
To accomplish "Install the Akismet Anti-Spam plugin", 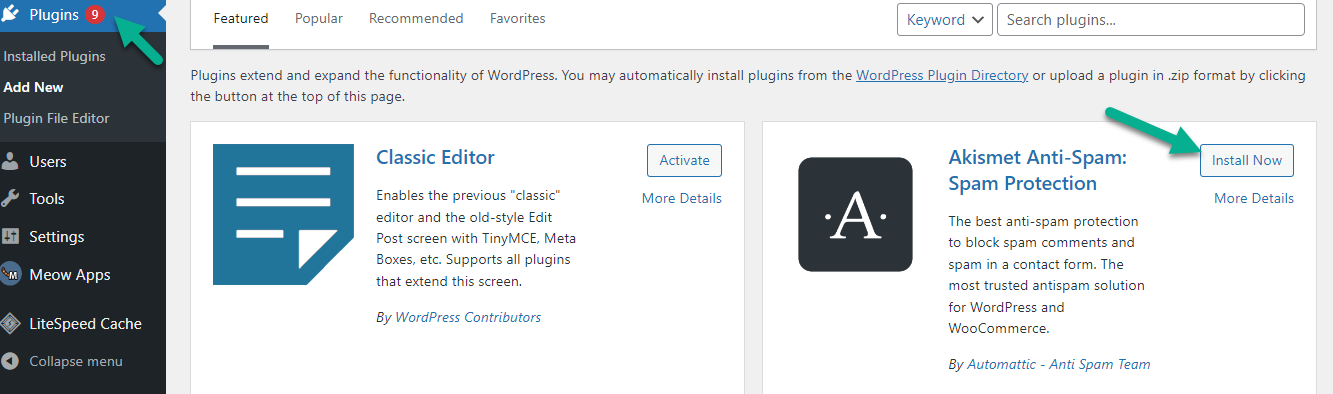I will 1247,160.
